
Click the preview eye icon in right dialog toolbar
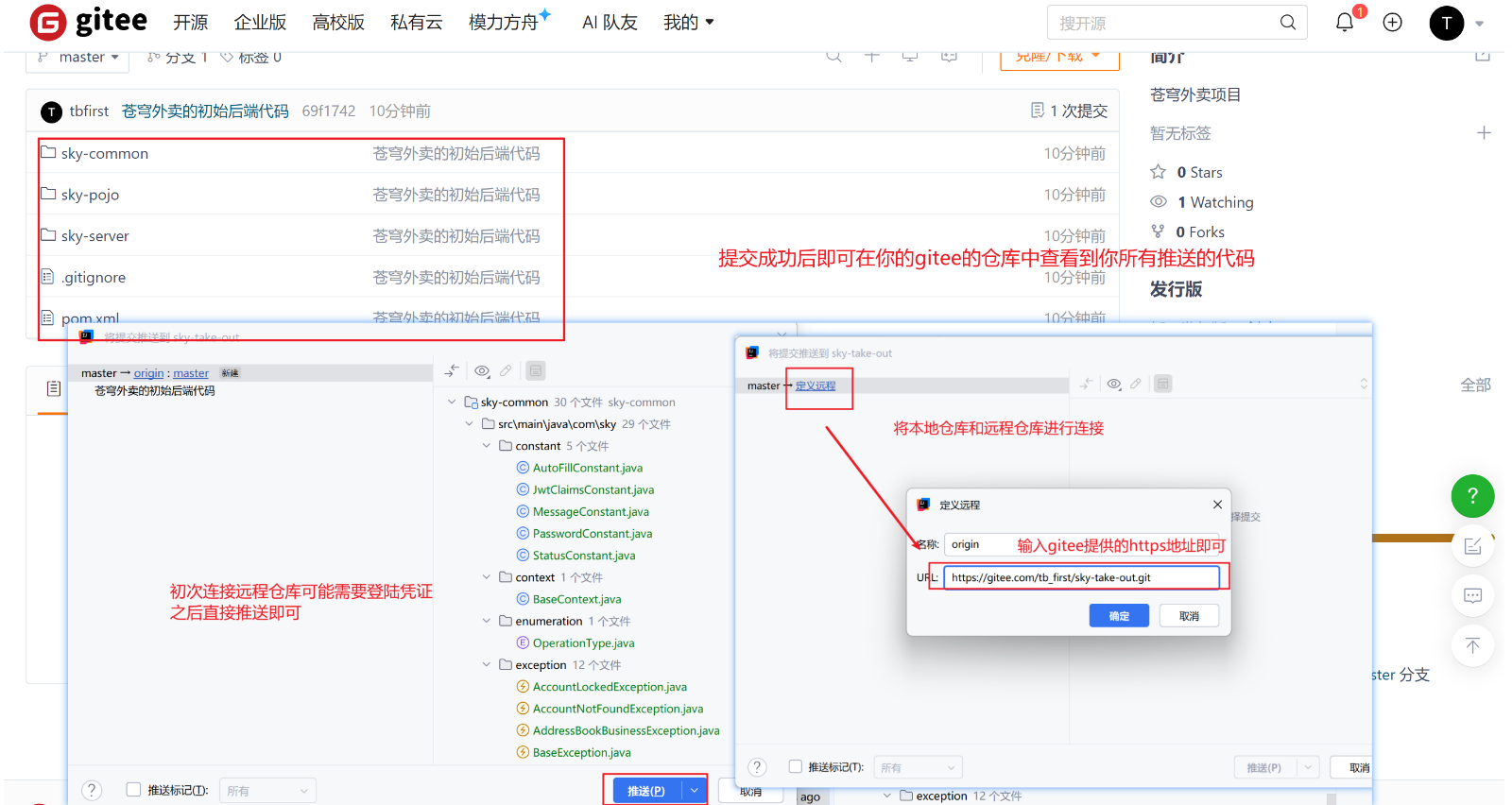click(1114, 384)
